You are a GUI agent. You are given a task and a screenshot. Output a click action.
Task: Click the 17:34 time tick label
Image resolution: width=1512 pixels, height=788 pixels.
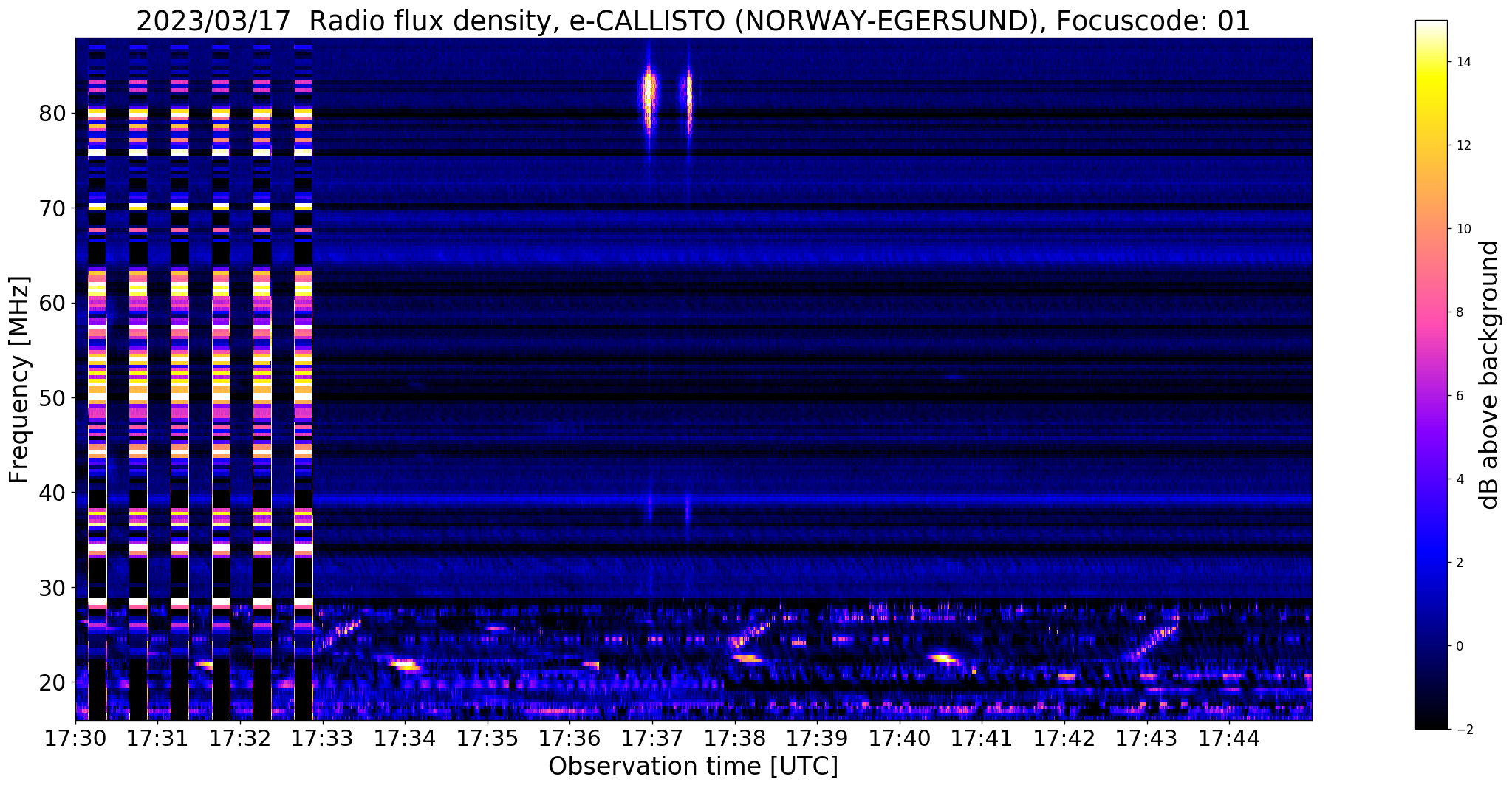point(405,738)
